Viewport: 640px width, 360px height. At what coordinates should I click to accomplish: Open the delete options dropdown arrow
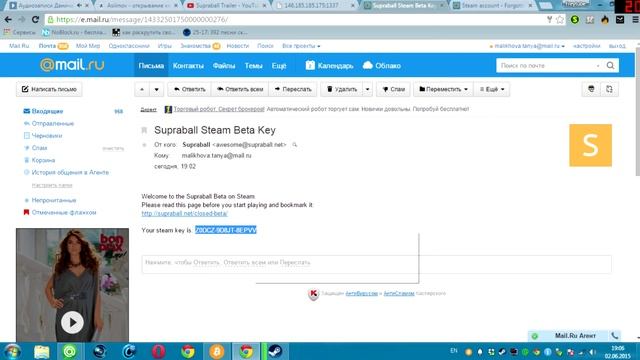(367, 89)
